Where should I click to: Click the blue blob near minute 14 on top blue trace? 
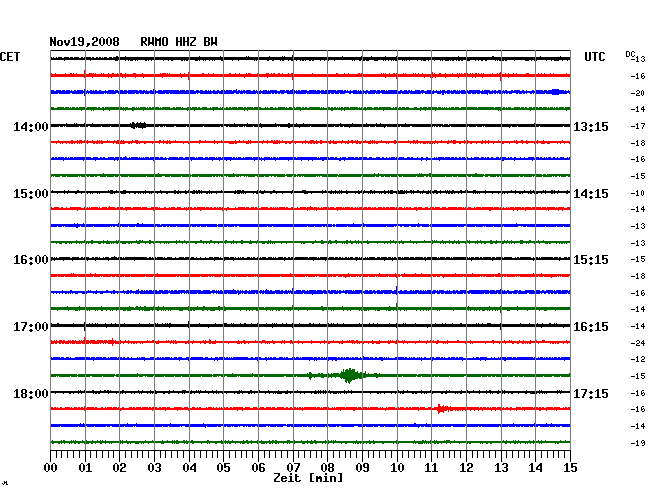coord(555,92)
